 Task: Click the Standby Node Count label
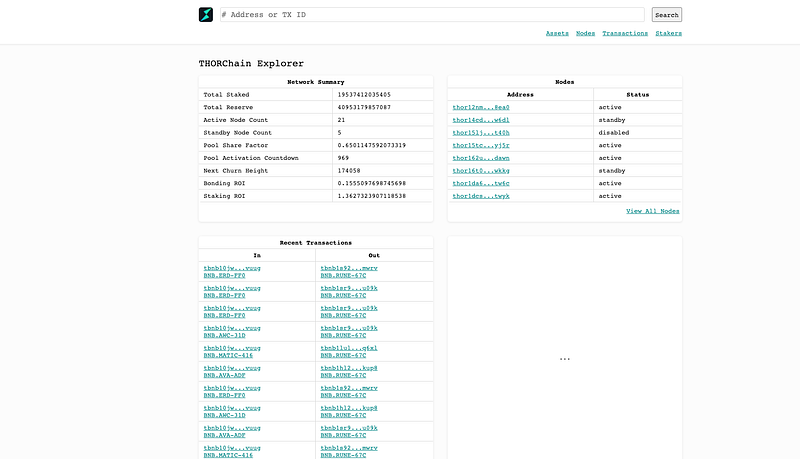(x=238, y=133)
